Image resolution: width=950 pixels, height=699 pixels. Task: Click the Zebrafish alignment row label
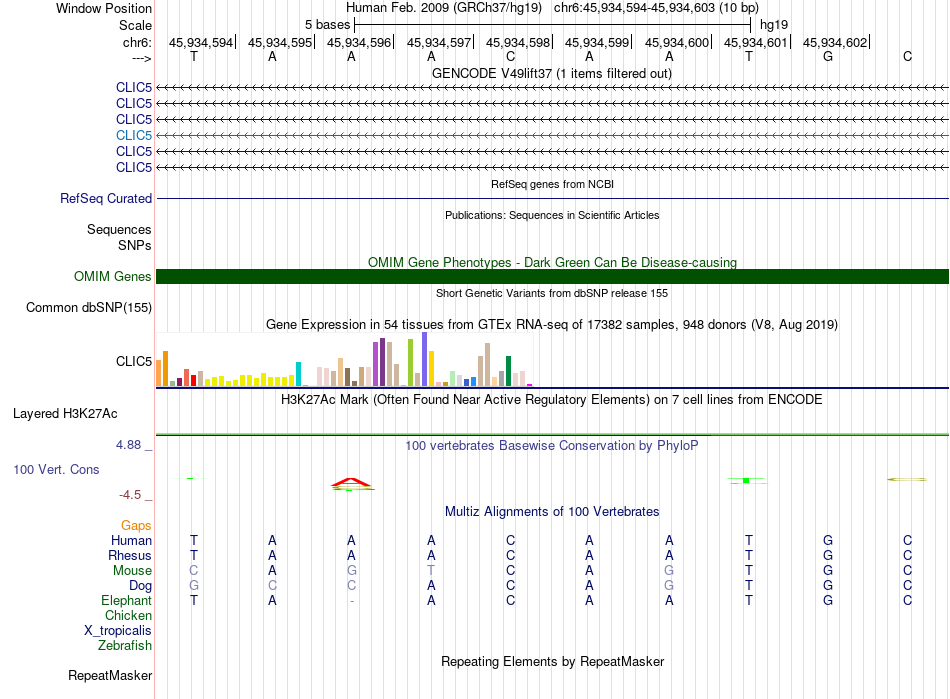coord(124,645)
